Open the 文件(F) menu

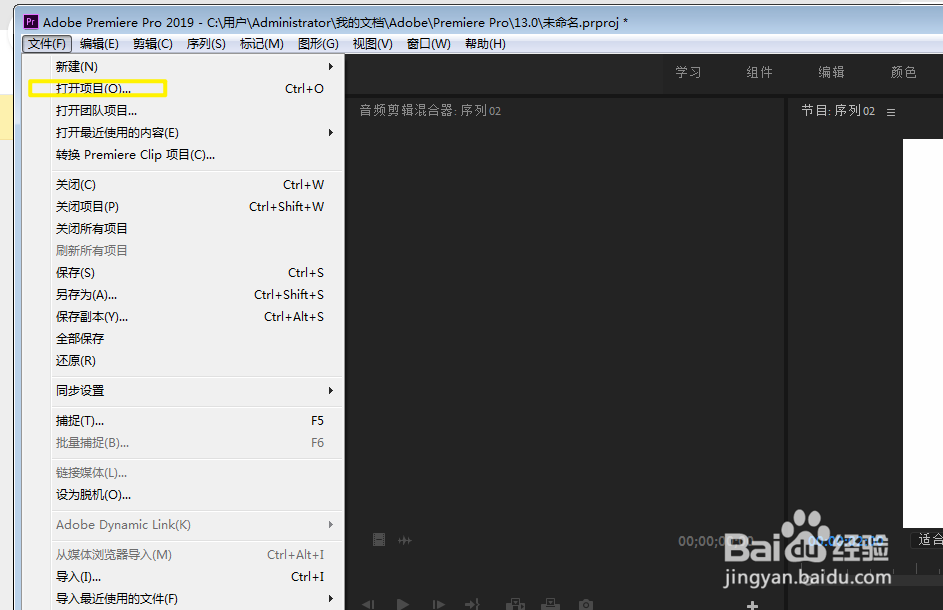click(x=47, y=44)
